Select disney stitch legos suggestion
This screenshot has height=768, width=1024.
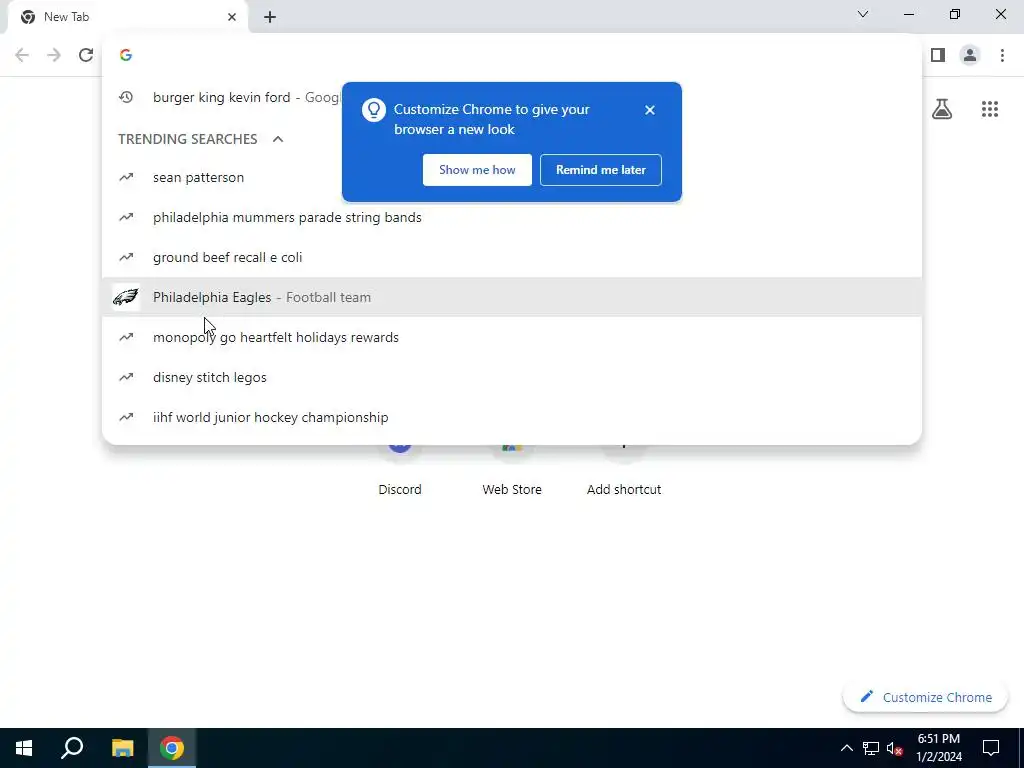511,377
